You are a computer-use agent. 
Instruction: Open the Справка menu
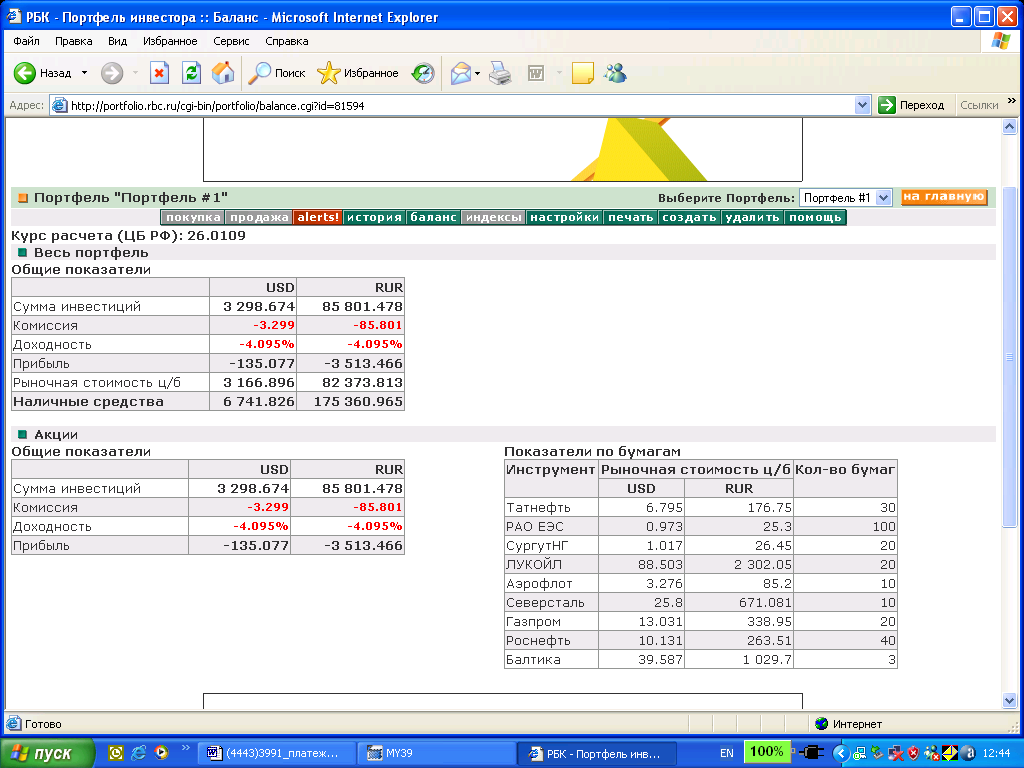[287, 41]
